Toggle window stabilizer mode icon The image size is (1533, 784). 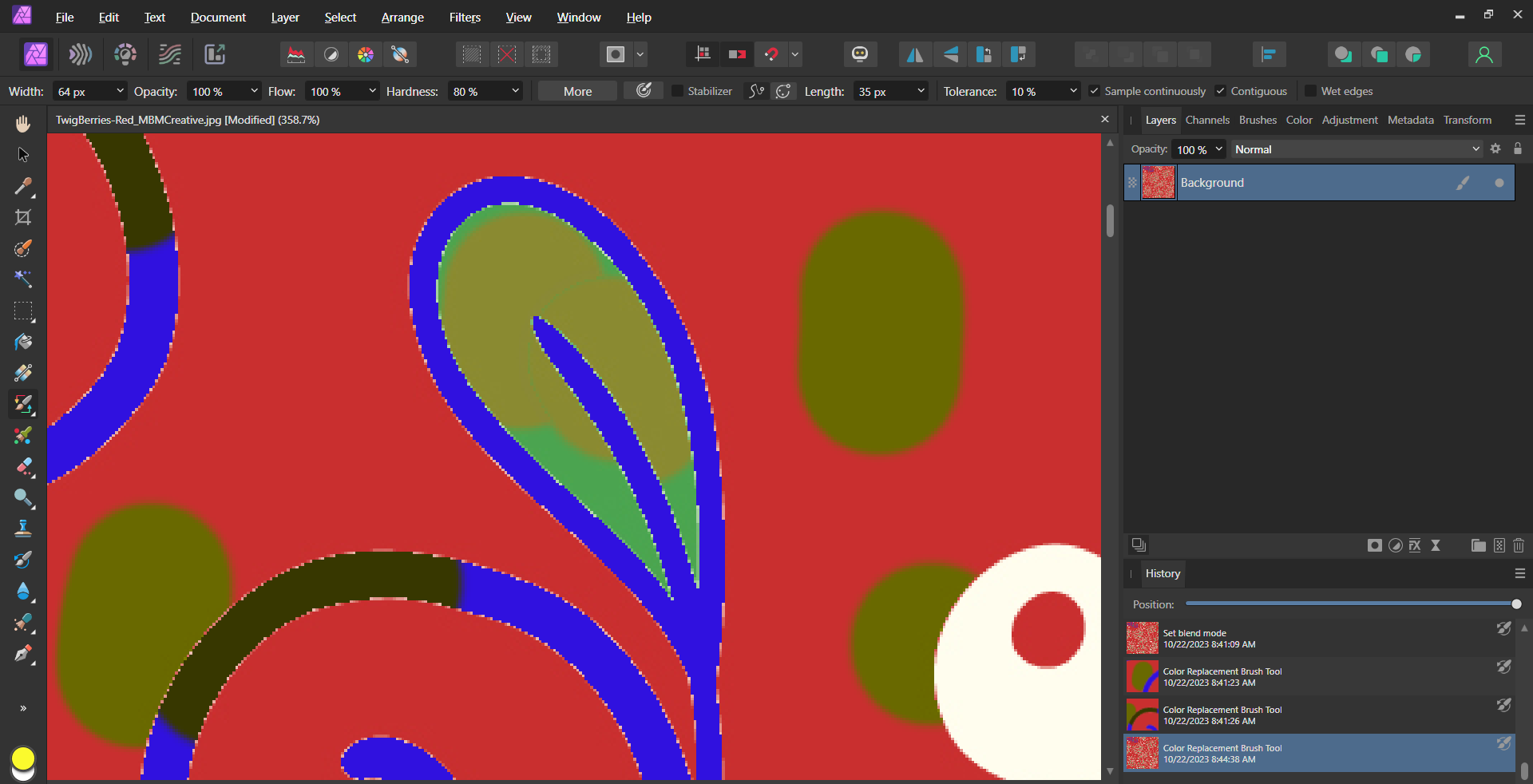pos(783,91)
